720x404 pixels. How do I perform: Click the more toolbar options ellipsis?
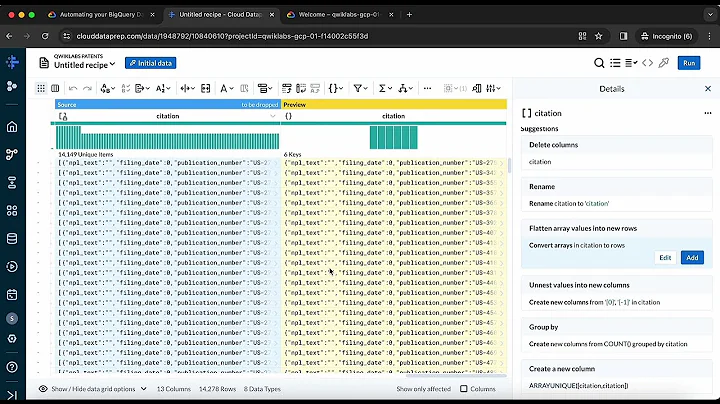tap(428, 88)
